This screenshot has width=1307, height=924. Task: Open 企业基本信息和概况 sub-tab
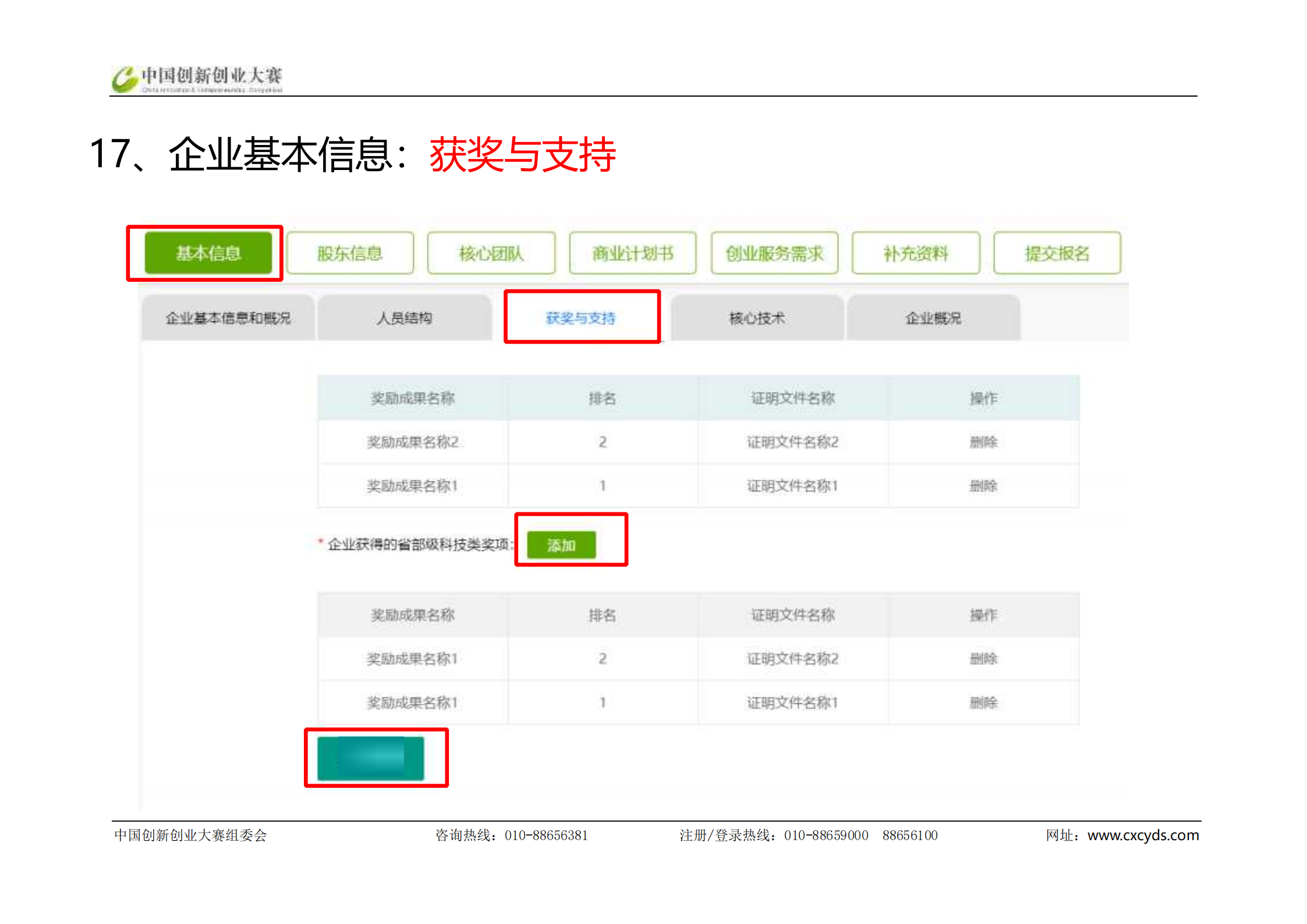tap(228, 318)
